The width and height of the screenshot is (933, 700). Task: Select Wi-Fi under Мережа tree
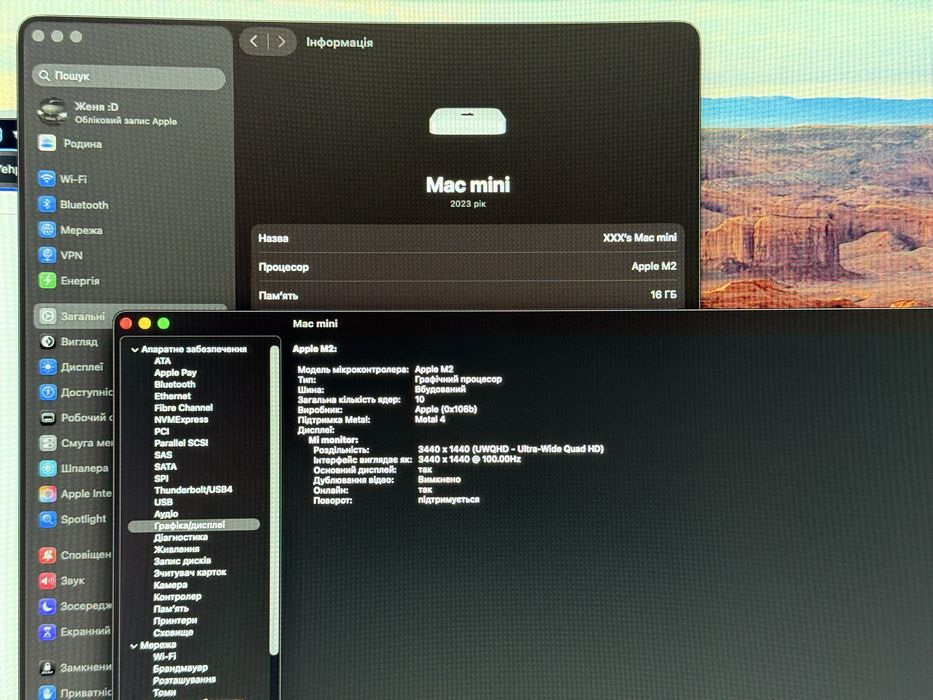164,657
